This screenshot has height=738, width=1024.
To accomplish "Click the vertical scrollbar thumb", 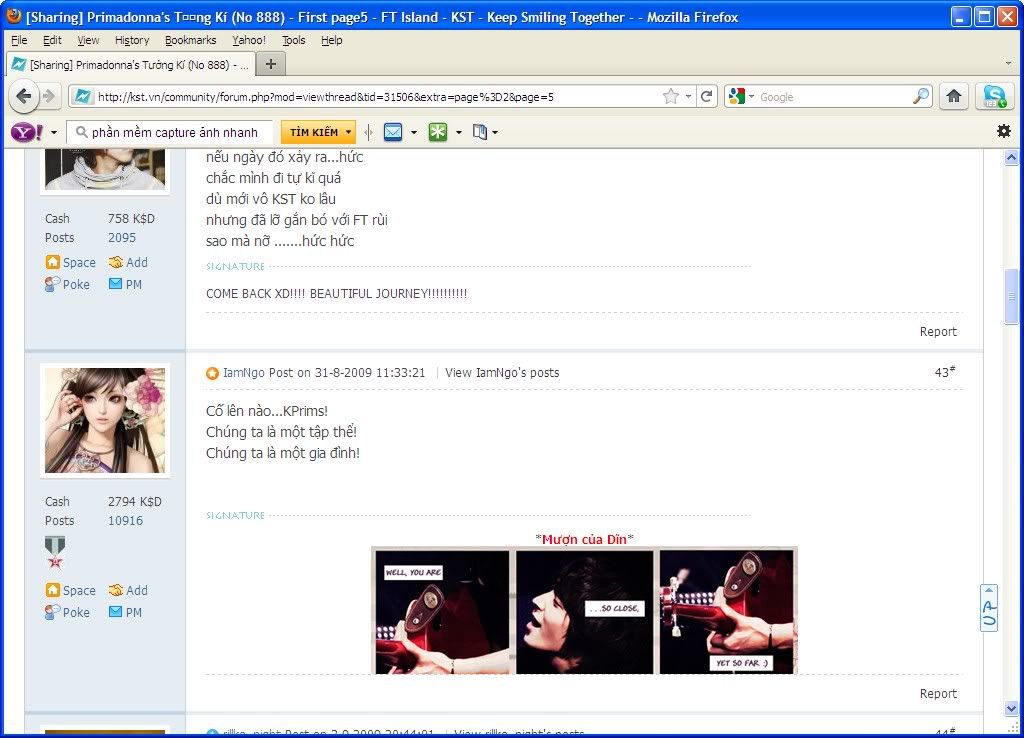I will (x=1011, y=297).
